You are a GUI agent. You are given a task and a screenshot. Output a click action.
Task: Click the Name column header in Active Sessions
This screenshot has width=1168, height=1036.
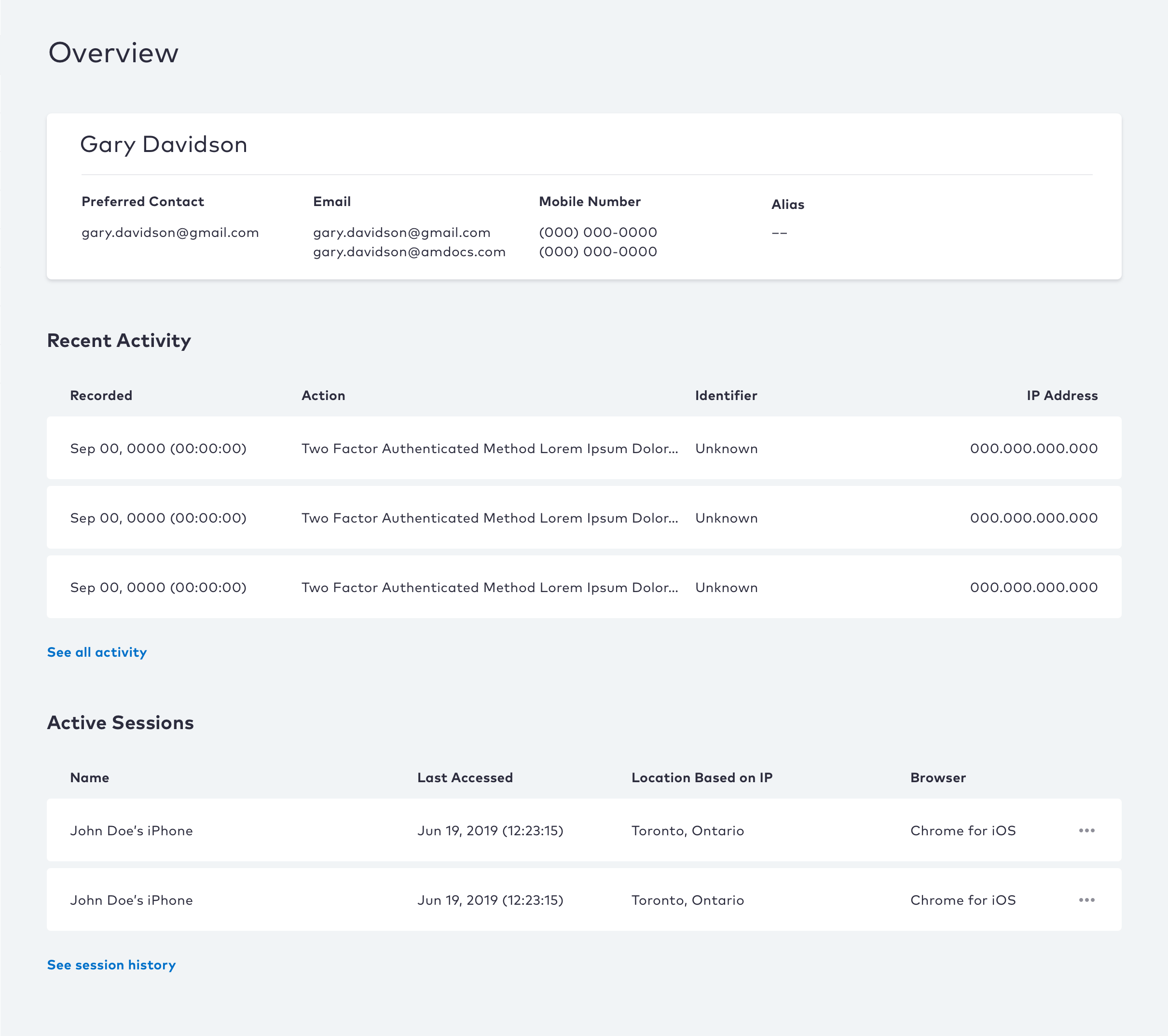90,778
